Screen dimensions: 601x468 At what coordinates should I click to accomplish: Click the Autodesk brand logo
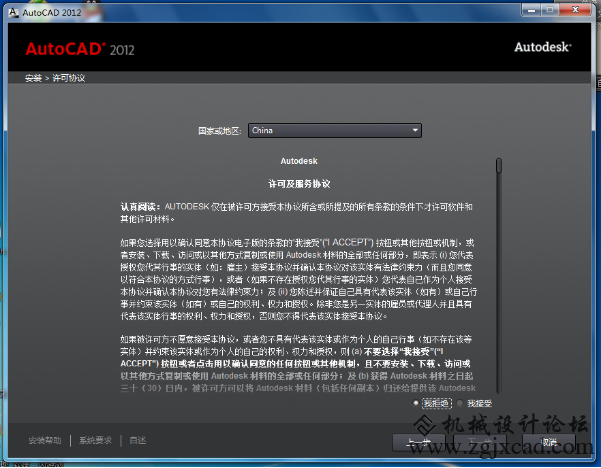(543, 47)
